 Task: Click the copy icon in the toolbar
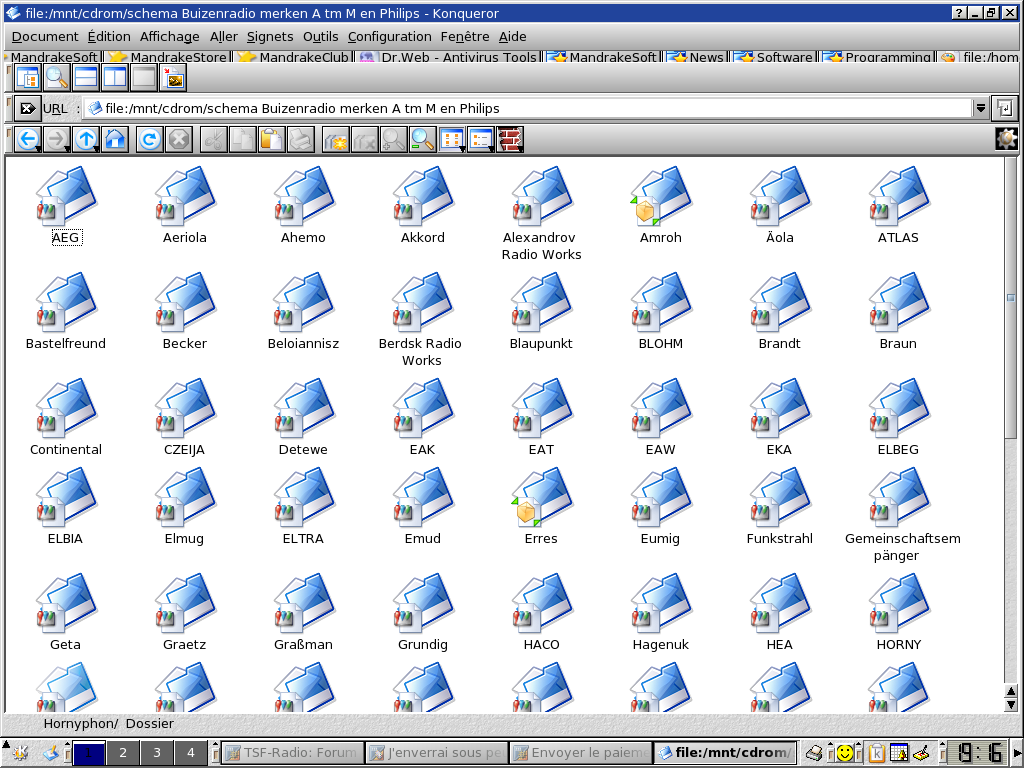tap(242, 139)
